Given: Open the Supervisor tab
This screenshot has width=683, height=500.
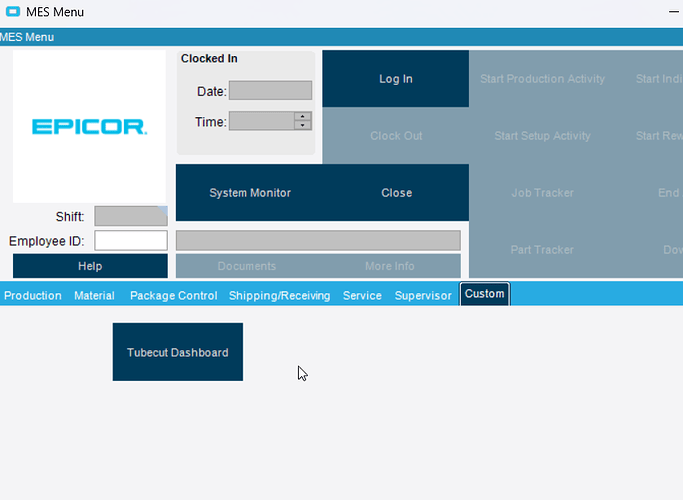Looking at the screenshot, I should (423, 295).
